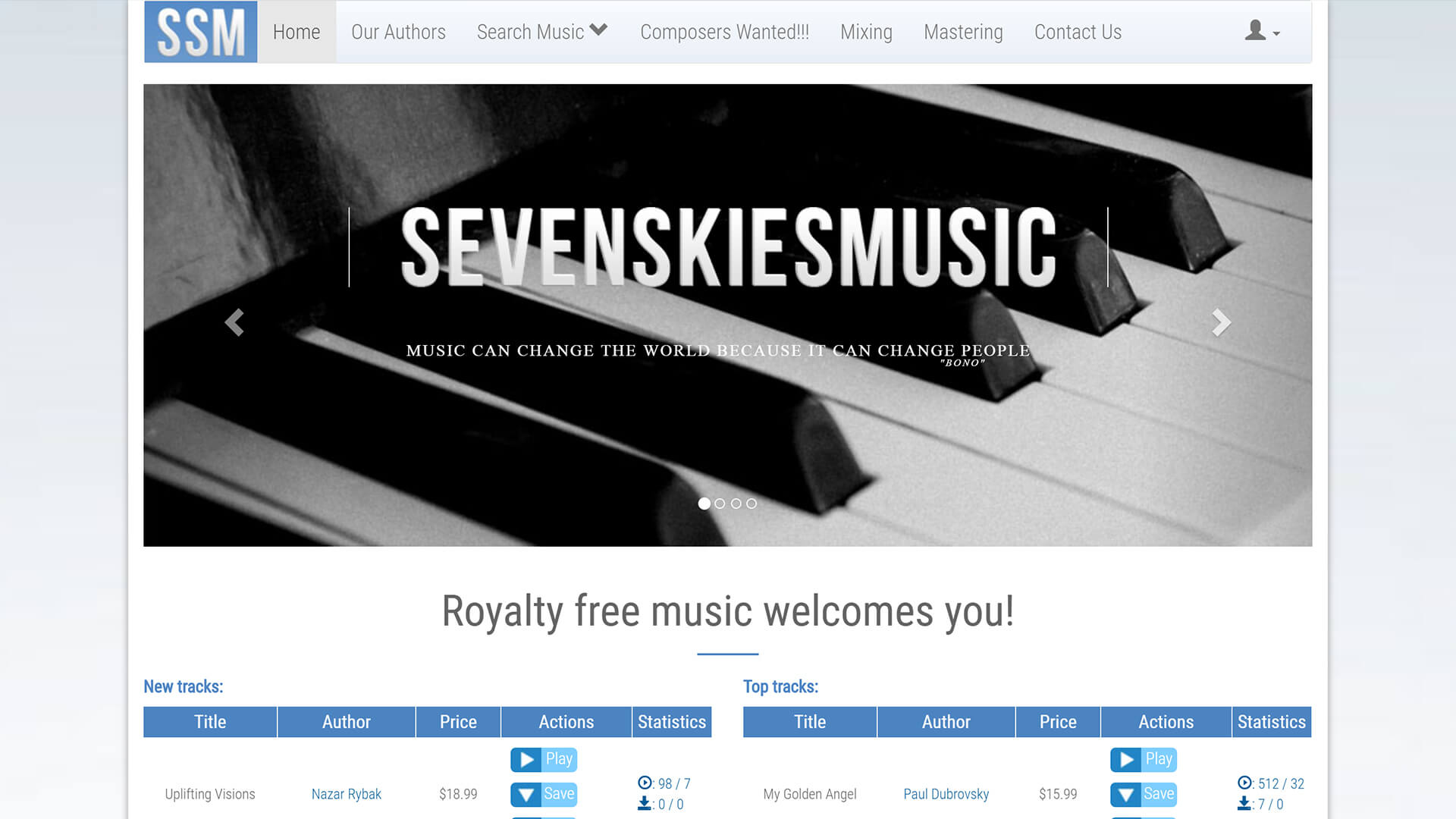Open the Our Authors page
This screenshot has height=819, width=1456.
(x=398, y=32)
